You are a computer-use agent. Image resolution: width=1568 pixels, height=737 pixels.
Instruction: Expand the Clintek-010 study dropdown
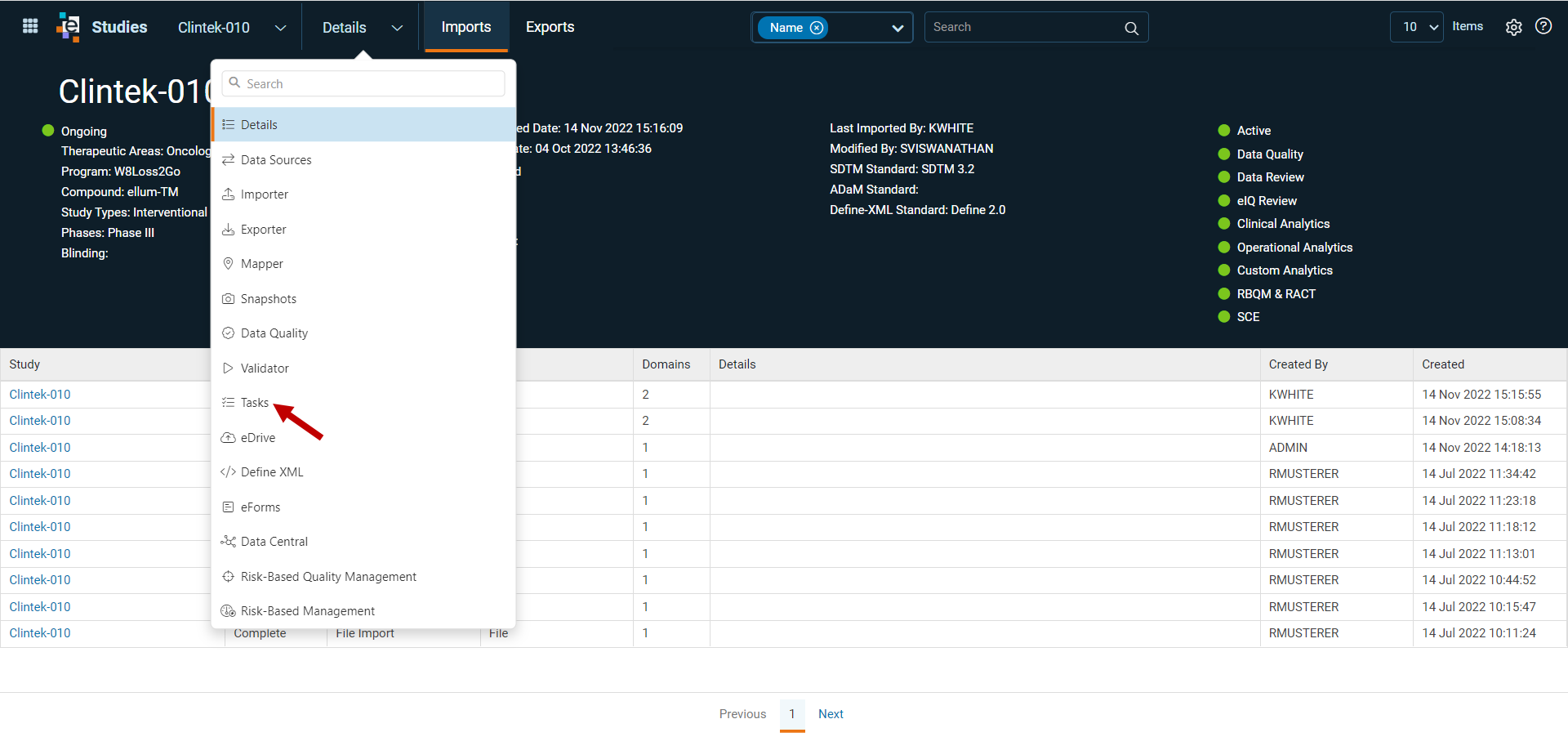280,28
